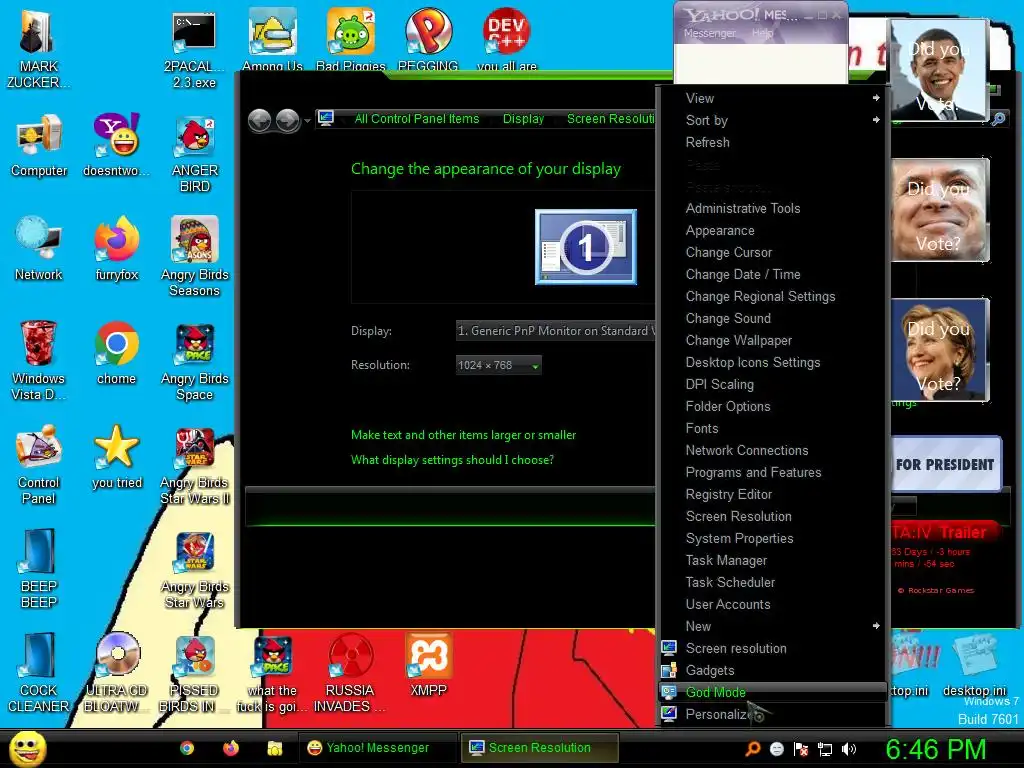
Task: Launch the Bad Piggies desktop shortcut
Action: [x=351, y=39]
